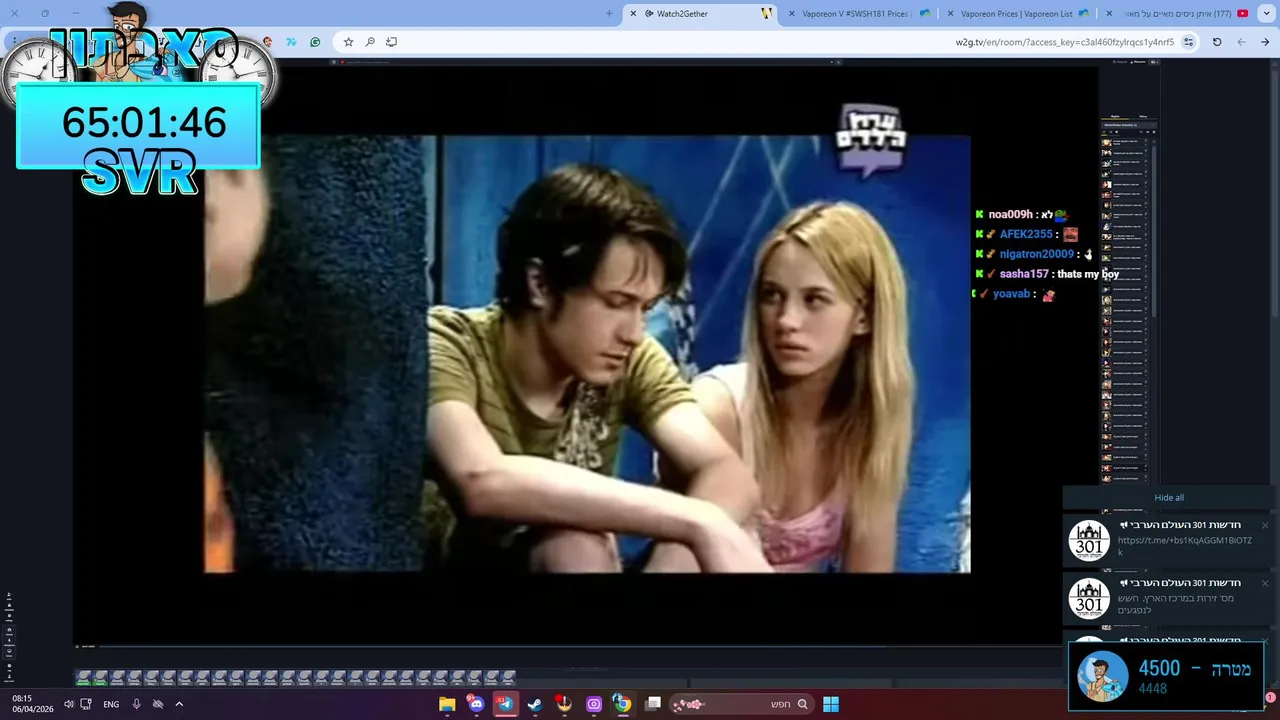Click the green Grammarly extension icon
This screenshot has width=1280, height=720.
coord(315,42)
